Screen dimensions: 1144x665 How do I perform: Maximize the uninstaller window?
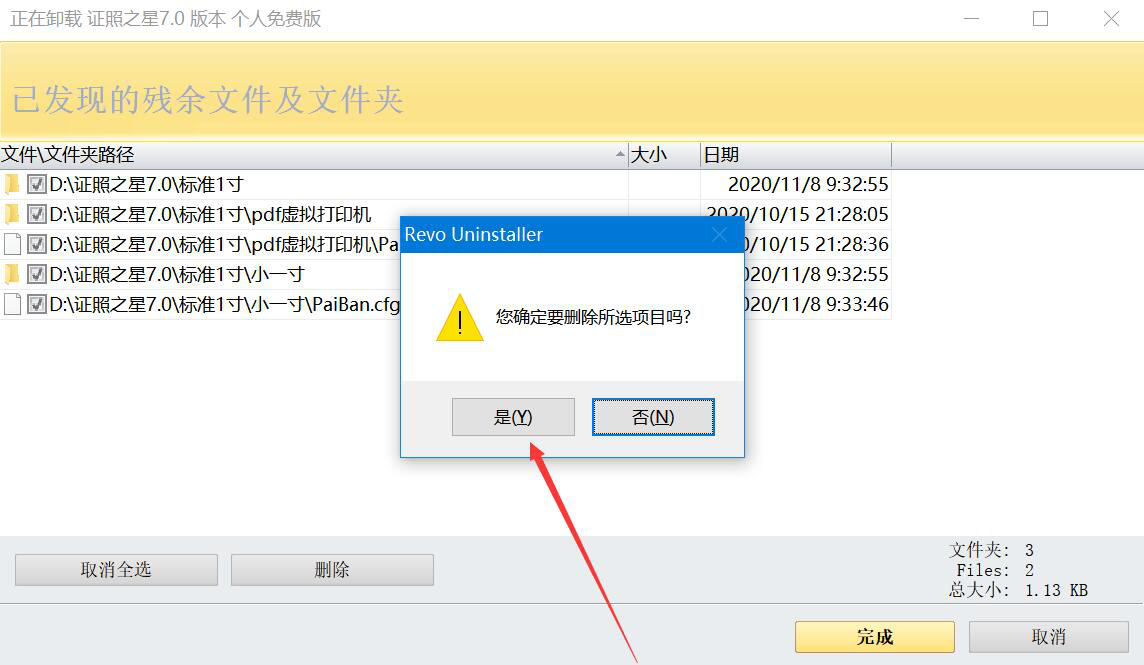click(x=1040, y=19)
